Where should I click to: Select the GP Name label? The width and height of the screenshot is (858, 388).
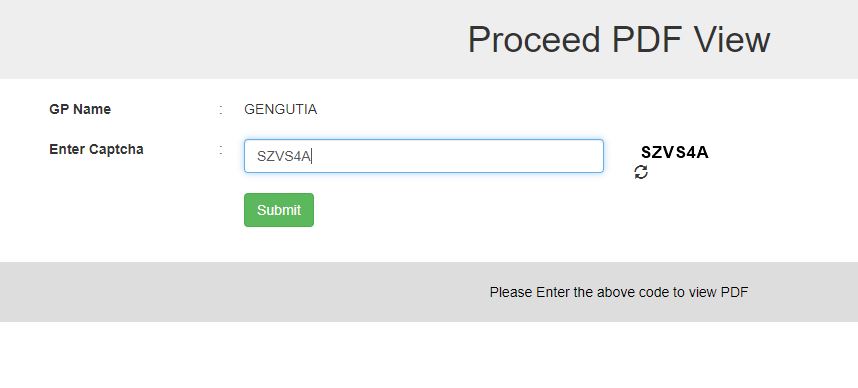[x=80, y=109]
